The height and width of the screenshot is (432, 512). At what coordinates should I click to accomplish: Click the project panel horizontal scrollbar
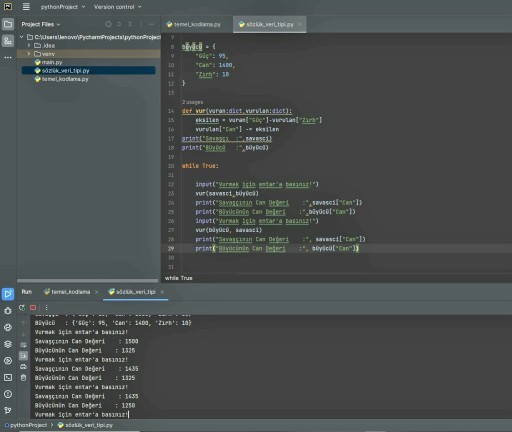pyautogui.click(x=88, y=281)
